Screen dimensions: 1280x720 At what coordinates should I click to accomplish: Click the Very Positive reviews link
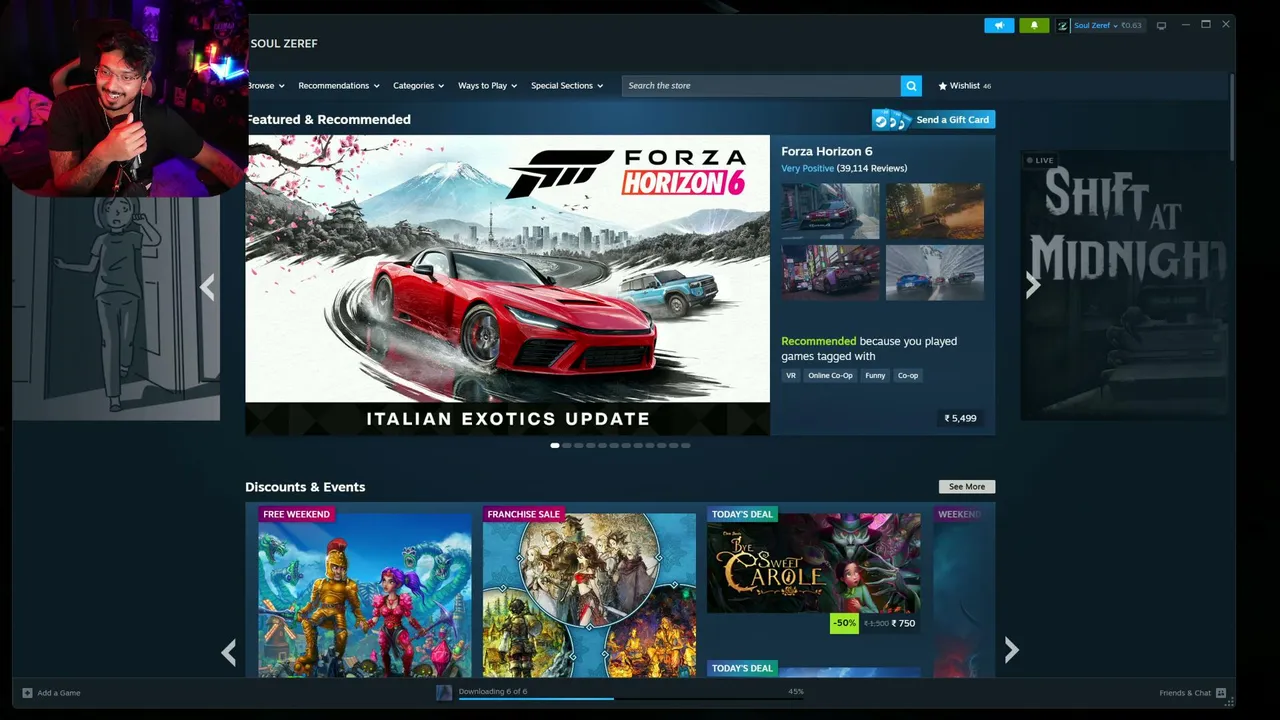[807, 169]
